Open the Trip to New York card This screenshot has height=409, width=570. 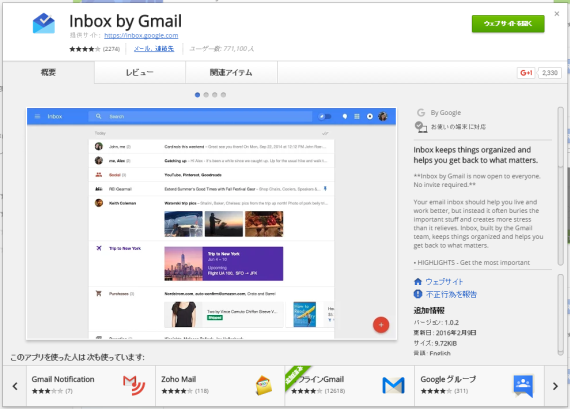point(224,264)
